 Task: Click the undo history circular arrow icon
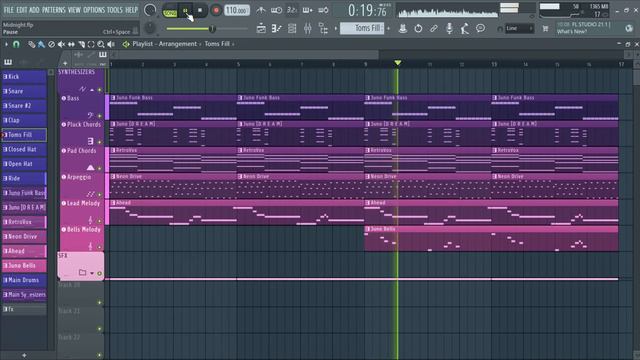(x=418, y=29)
